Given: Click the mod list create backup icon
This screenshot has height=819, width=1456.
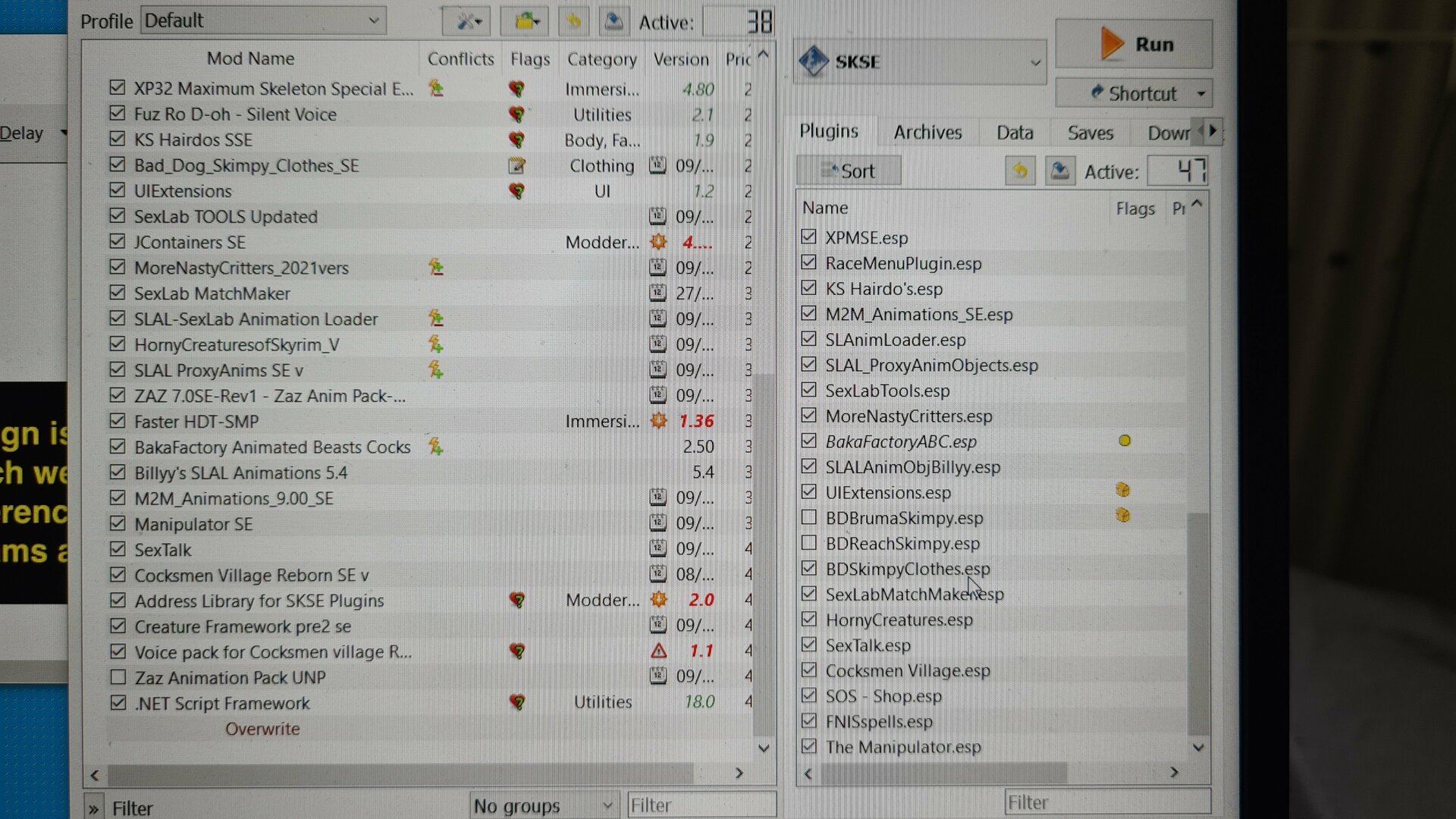Looking at the screenshot, I should coord(613,21).
